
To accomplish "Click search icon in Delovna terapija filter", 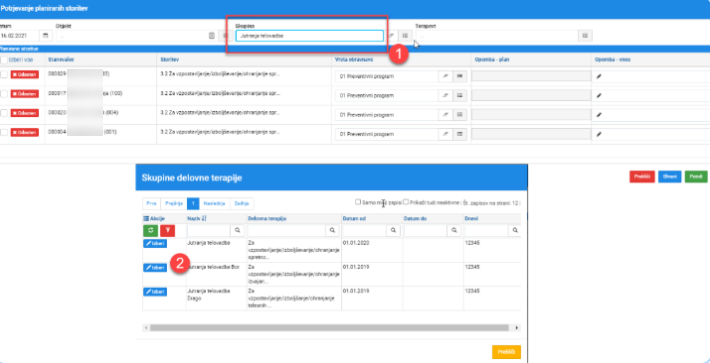I will click(333, 230).
